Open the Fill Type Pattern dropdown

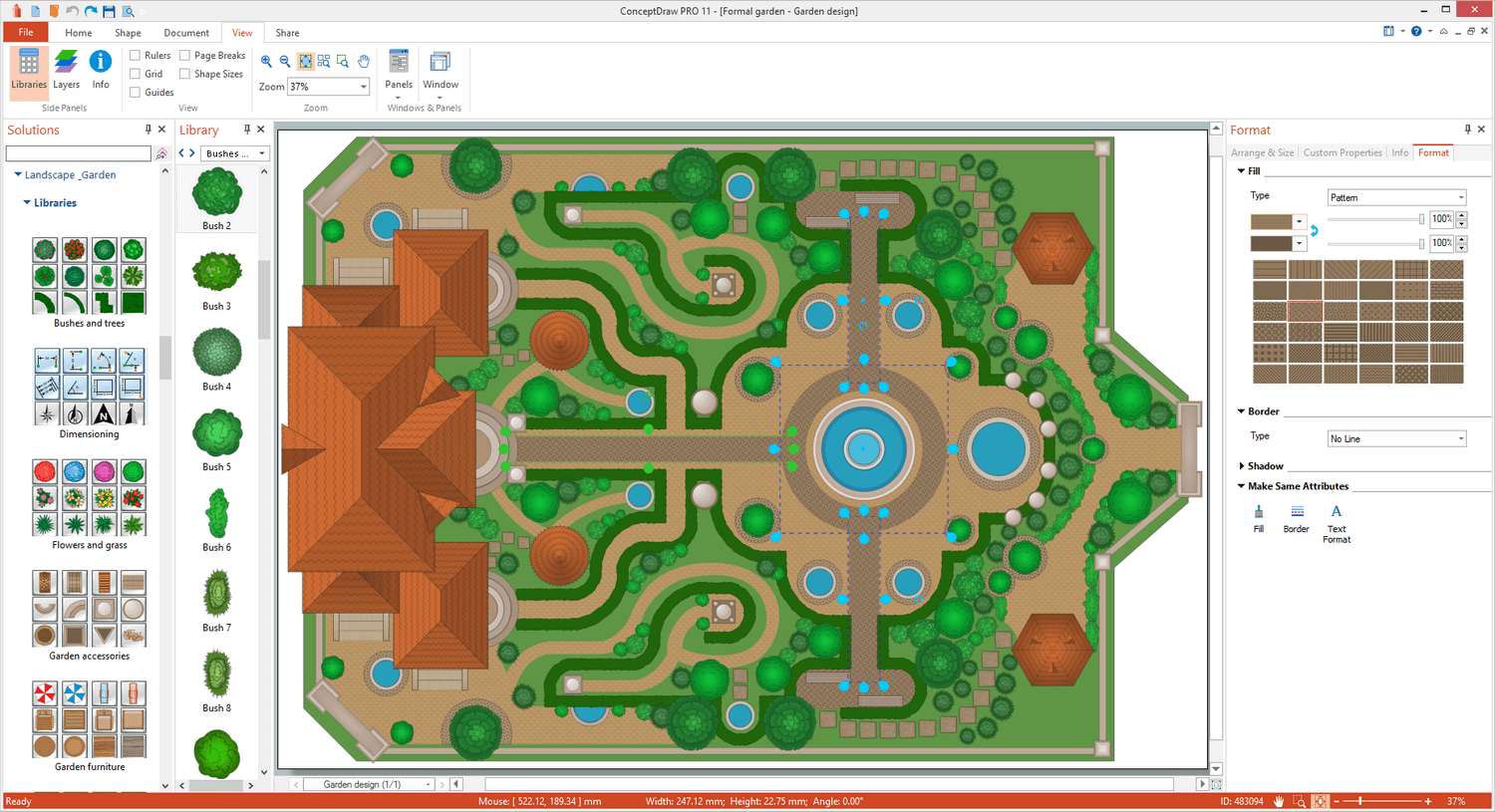coord(1396,197)
